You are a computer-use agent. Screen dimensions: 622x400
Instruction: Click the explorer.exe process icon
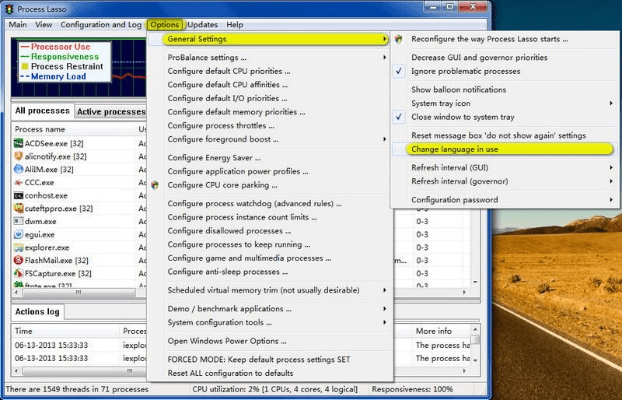click(x=19, y=247)
